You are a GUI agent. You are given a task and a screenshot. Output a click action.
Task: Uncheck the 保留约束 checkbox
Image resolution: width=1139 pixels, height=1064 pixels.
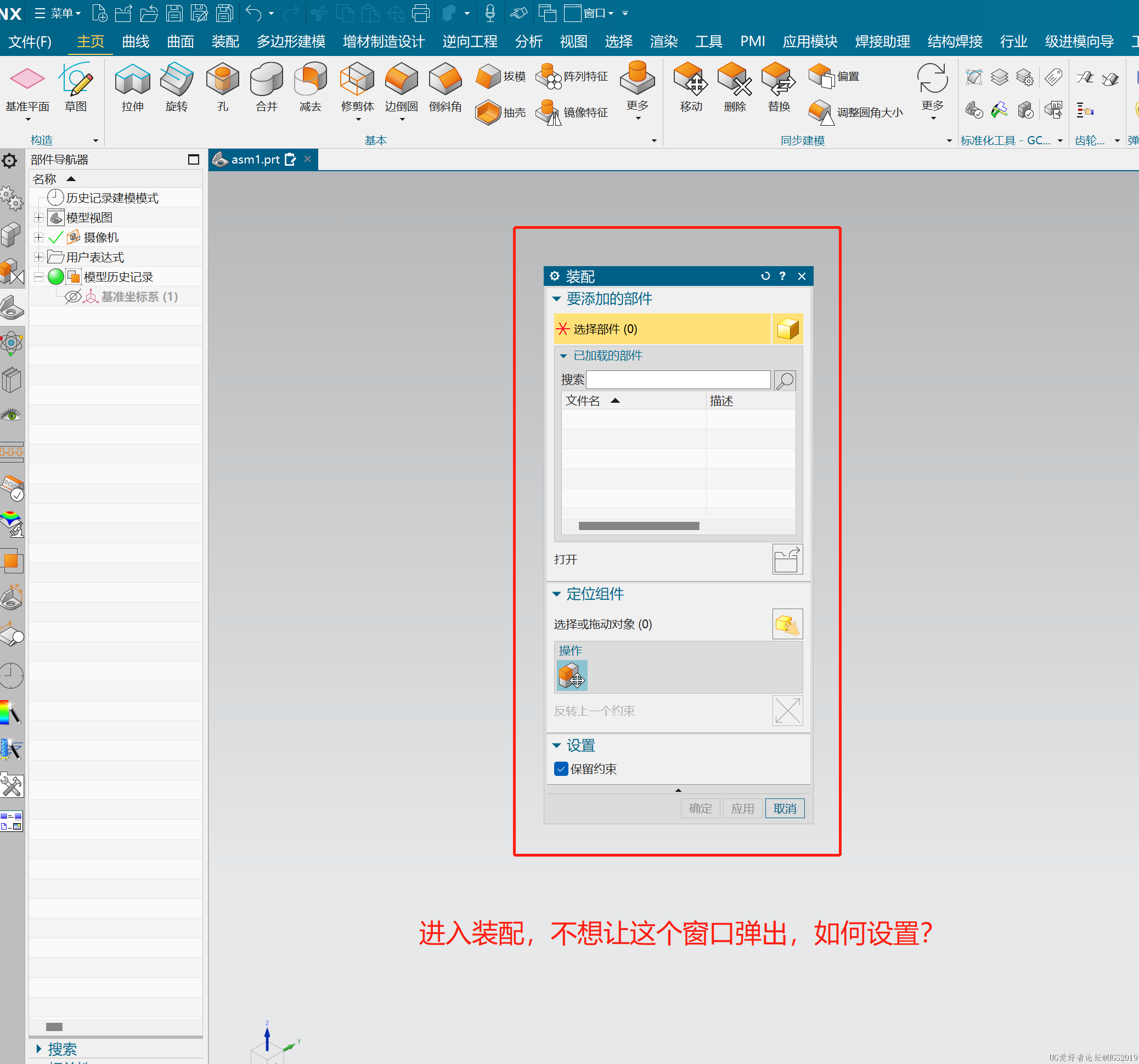[x=561, y=769]
